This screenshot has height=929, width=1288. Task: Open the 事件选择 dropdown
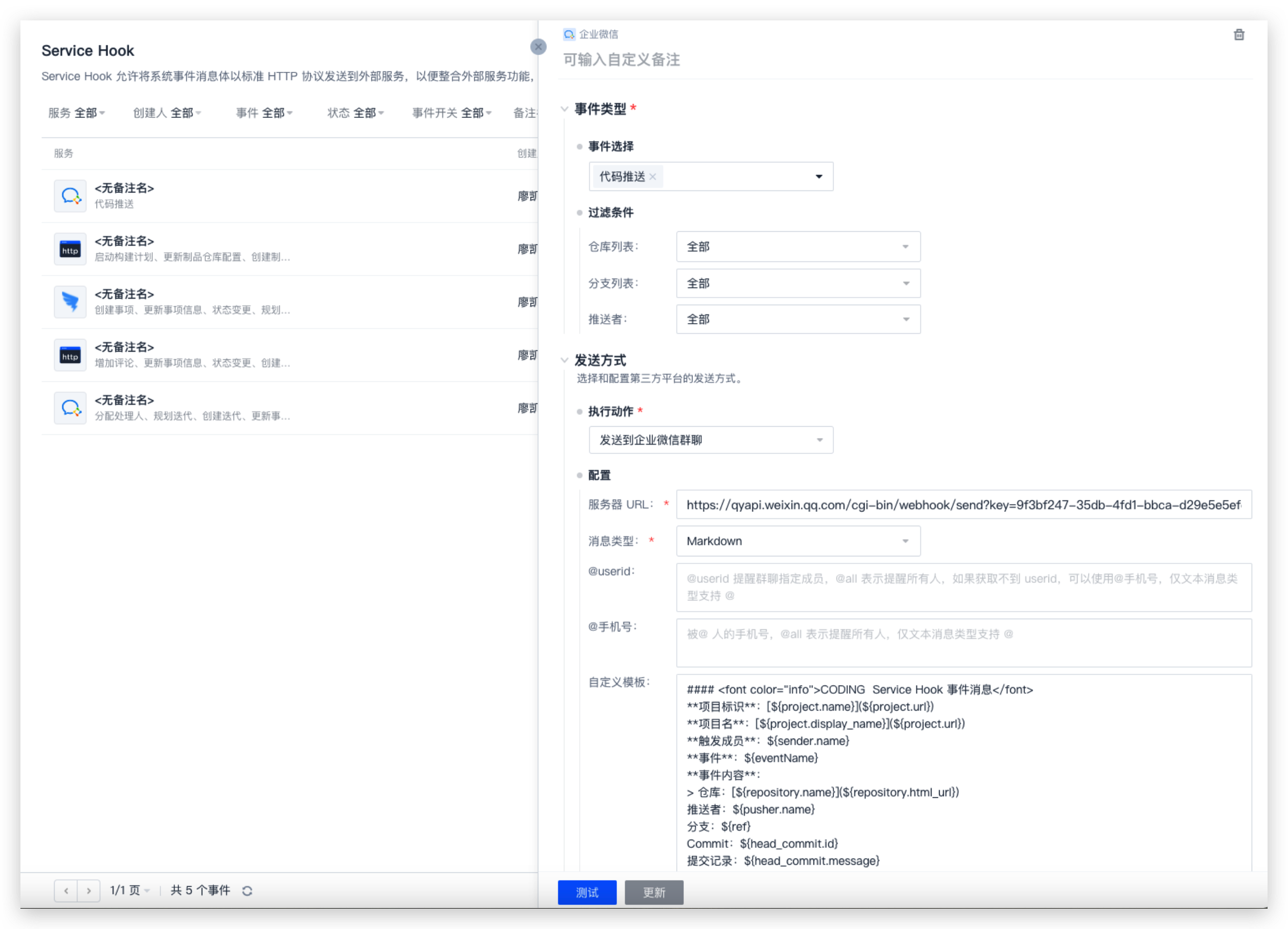(x=711, y=177)
